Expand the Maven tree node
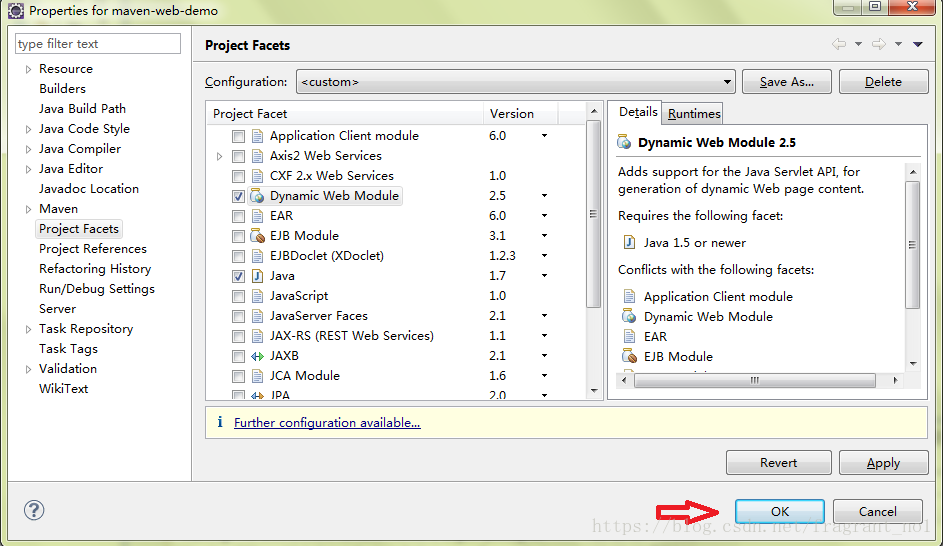This screenshot has width=943, height=546. point(28,209)
